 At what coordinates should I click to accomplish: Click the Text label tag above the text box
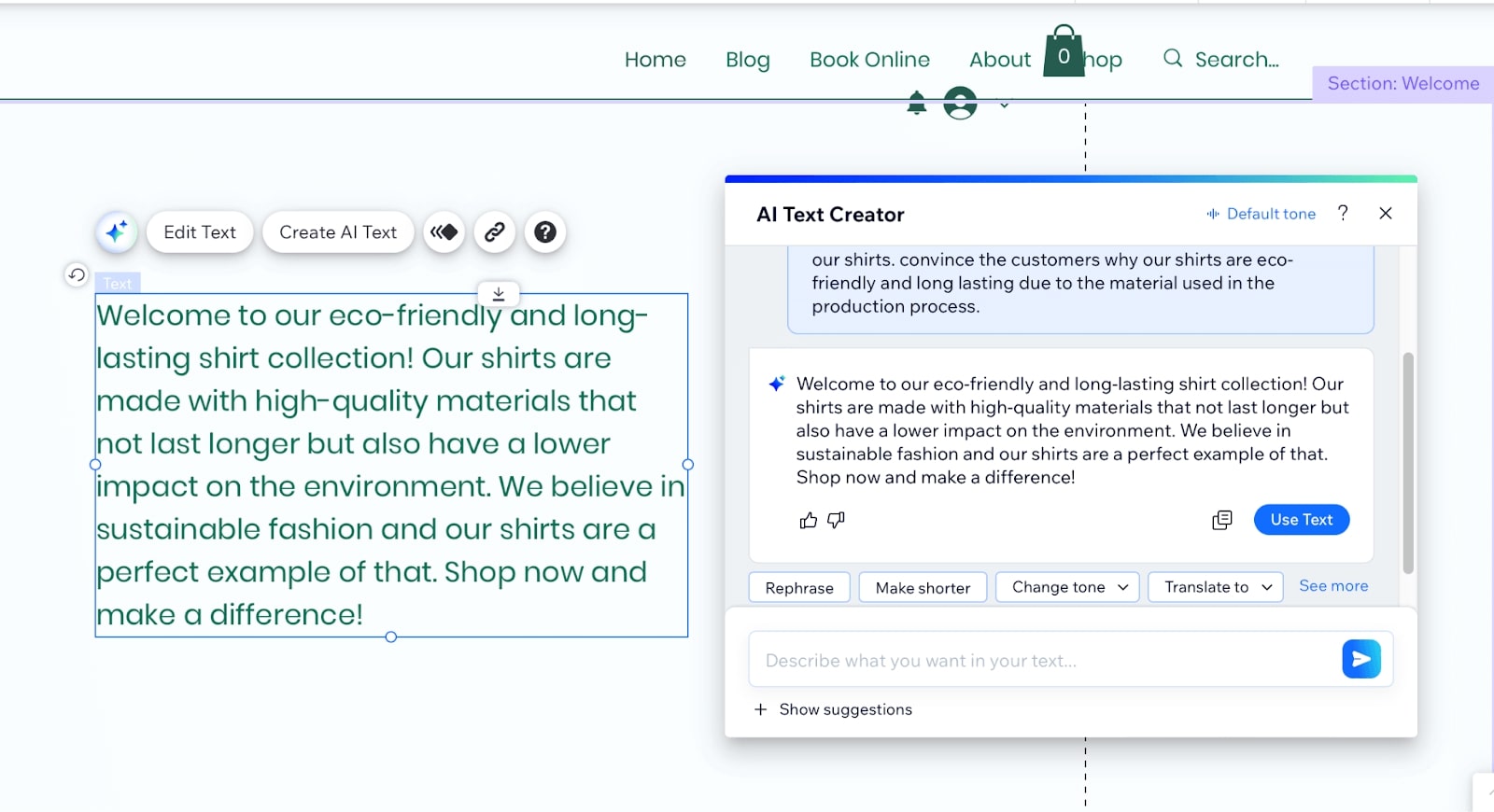tap(118, 283)
